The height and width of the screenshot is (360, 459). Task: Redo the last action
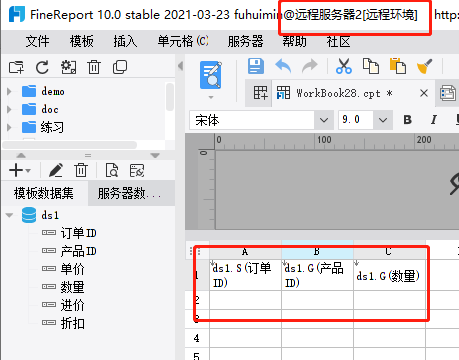point(310,66)
